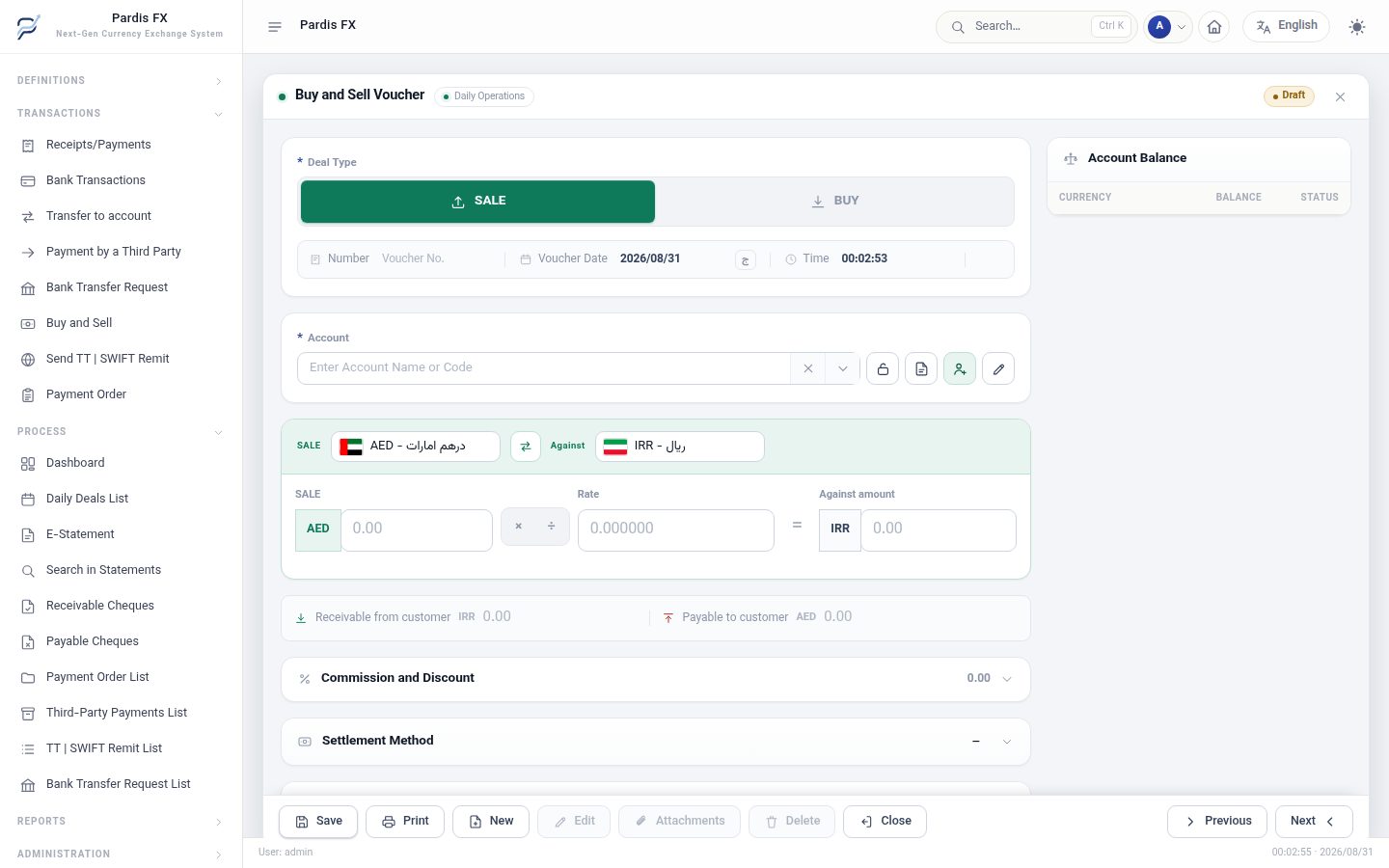Open Buy and Sell in sidebar

click(x=121, y=324)
